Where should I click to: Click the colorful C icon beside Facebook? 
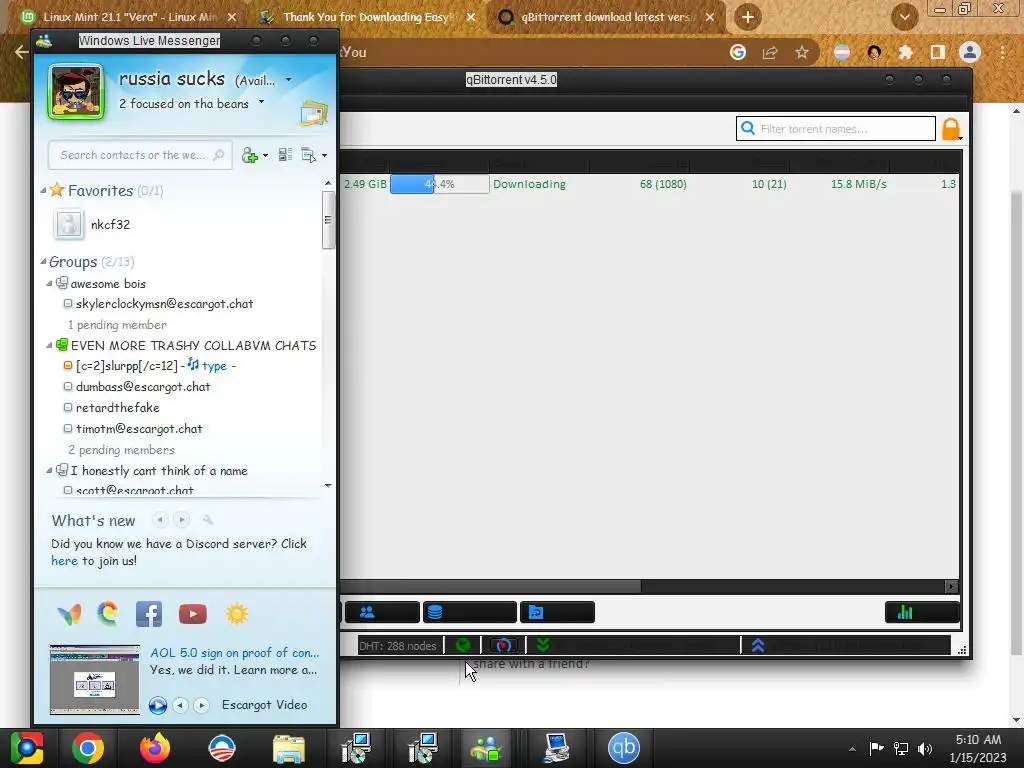coord(108,614)
